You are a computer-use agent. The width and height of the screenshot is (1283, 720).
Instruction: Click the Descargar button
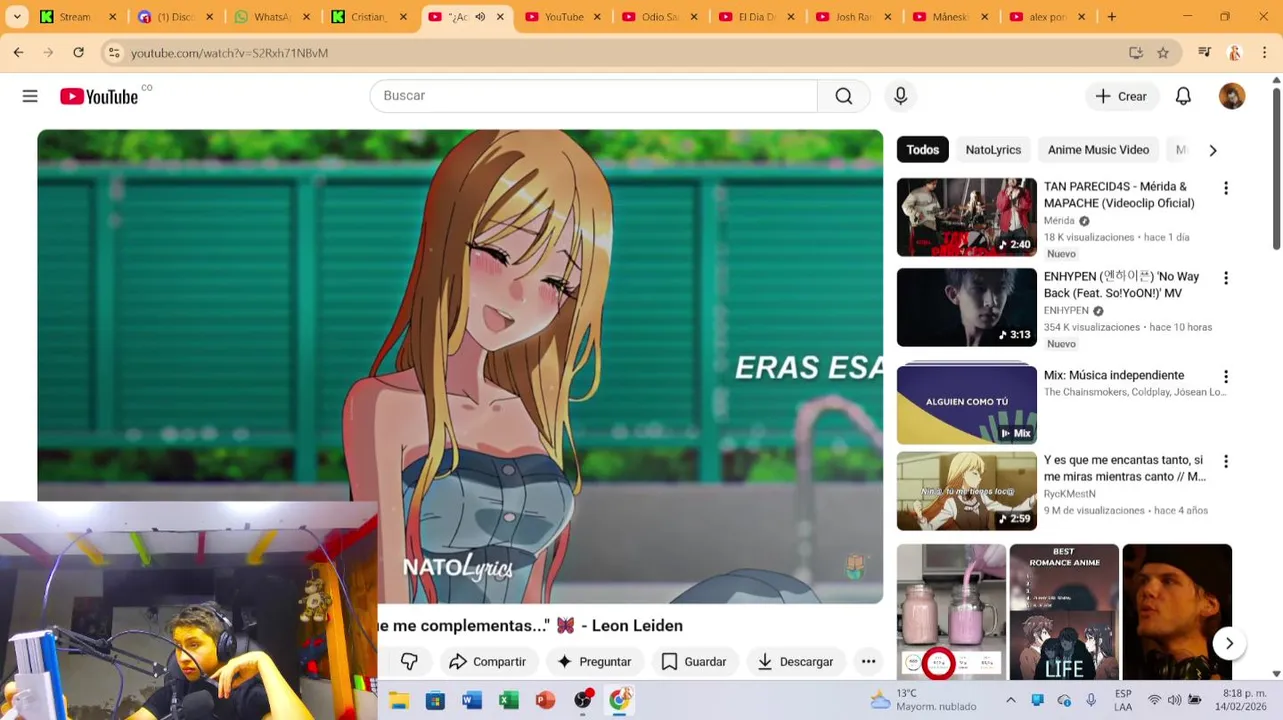(x=796, y=661)
